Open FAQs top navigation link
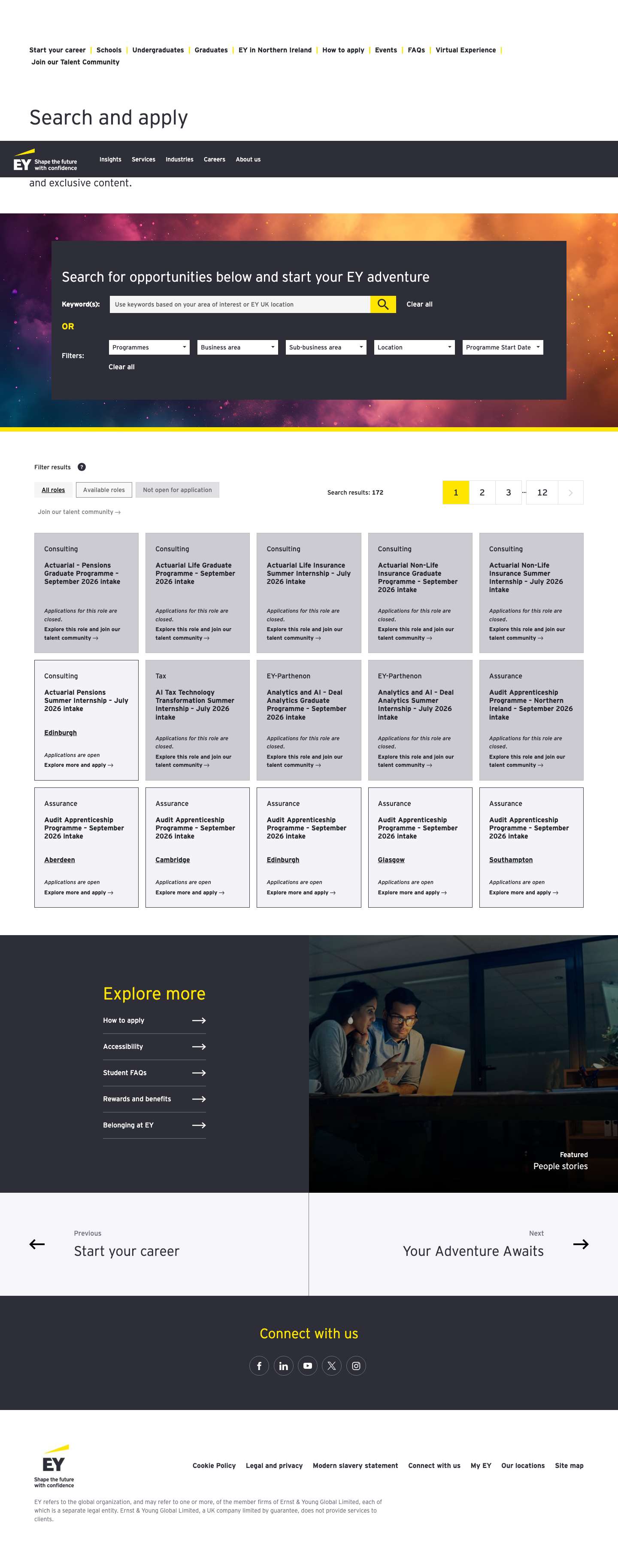The width and height of the screenshot is (618, 1568). (416, 51)
